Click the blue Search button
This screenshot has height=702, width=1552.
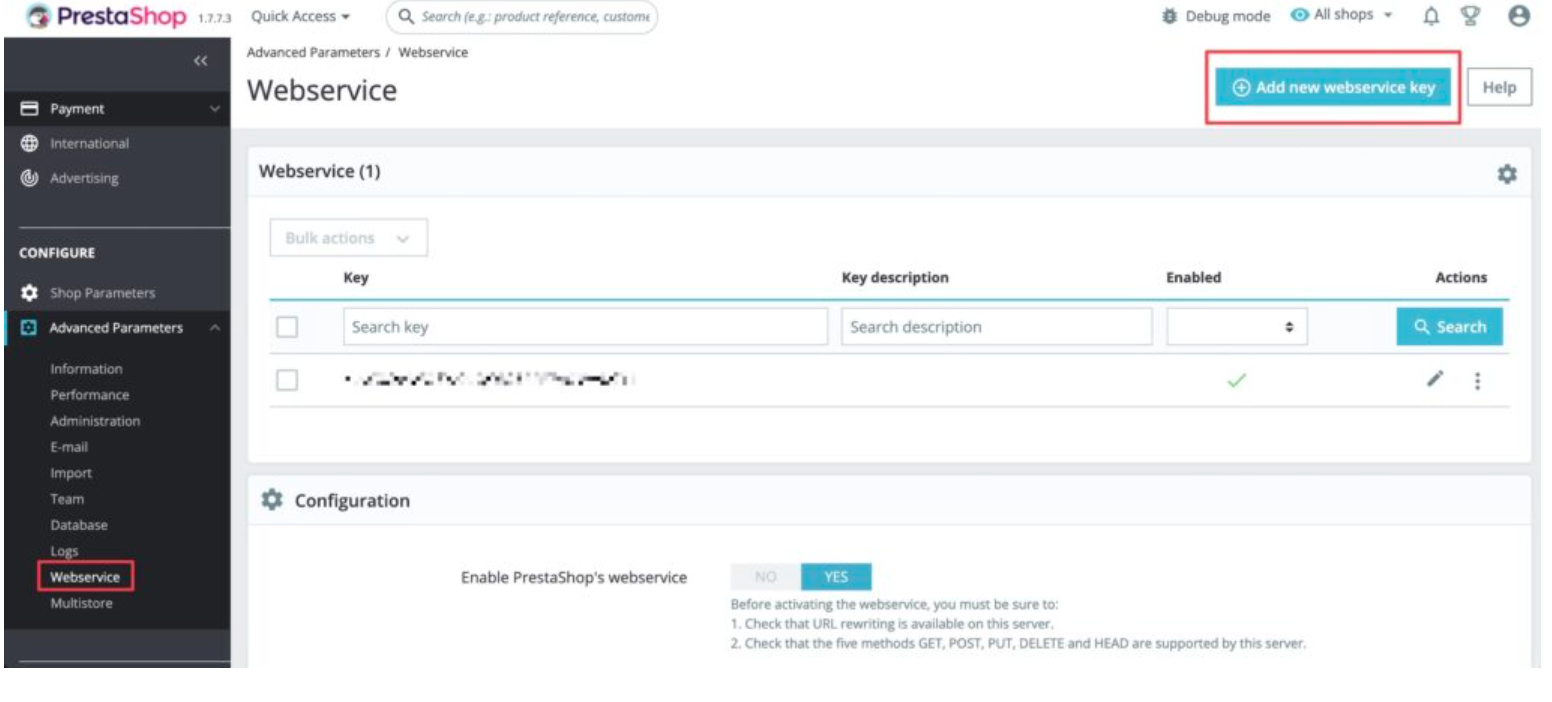(1449, 327)
